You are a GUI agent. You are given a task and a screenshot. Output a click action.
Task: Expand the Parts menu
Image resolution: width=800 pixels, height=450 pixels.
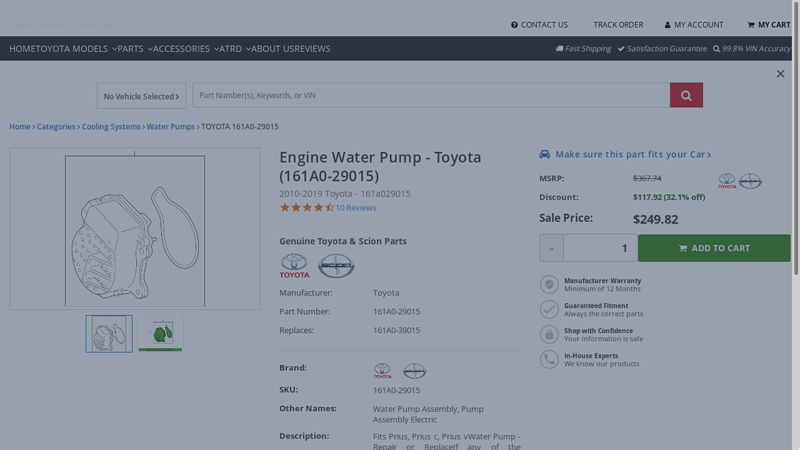point(135,48)
